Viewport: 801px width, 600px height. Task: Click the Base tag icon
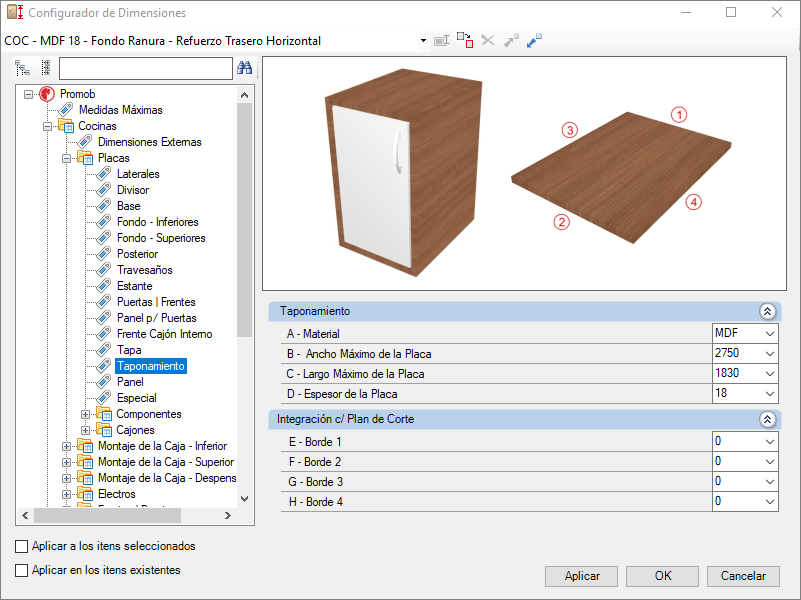coord(104,206)
